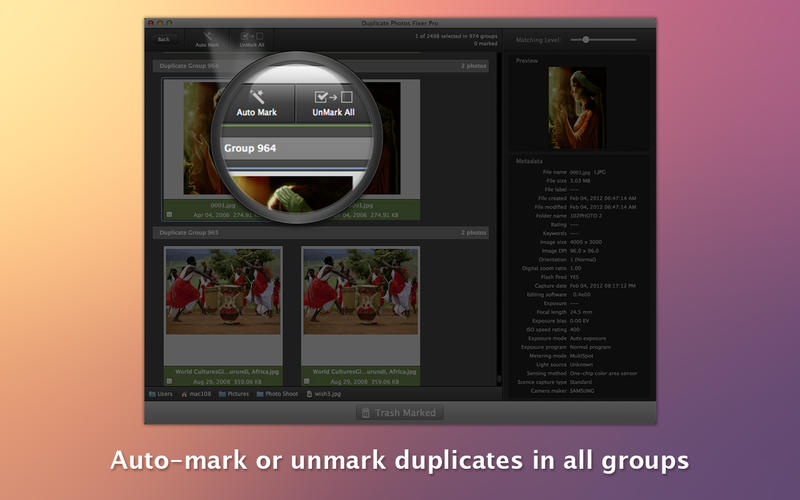Adjust the Matching Level slider
Screen dimensions: 800x500
coord(586,39)
